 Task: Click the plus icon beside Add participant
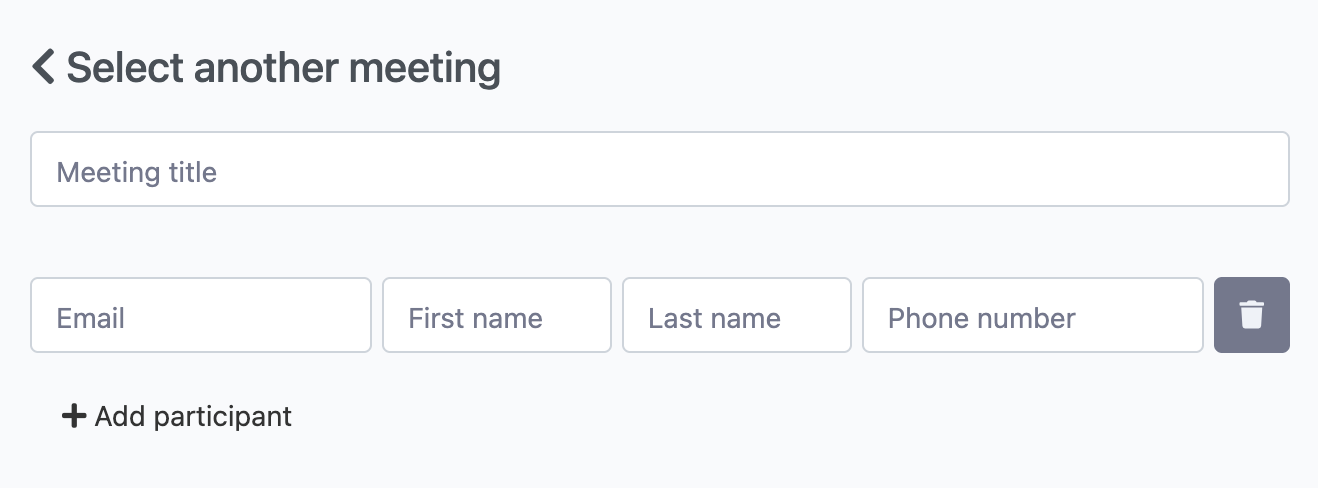coord(74,416)
